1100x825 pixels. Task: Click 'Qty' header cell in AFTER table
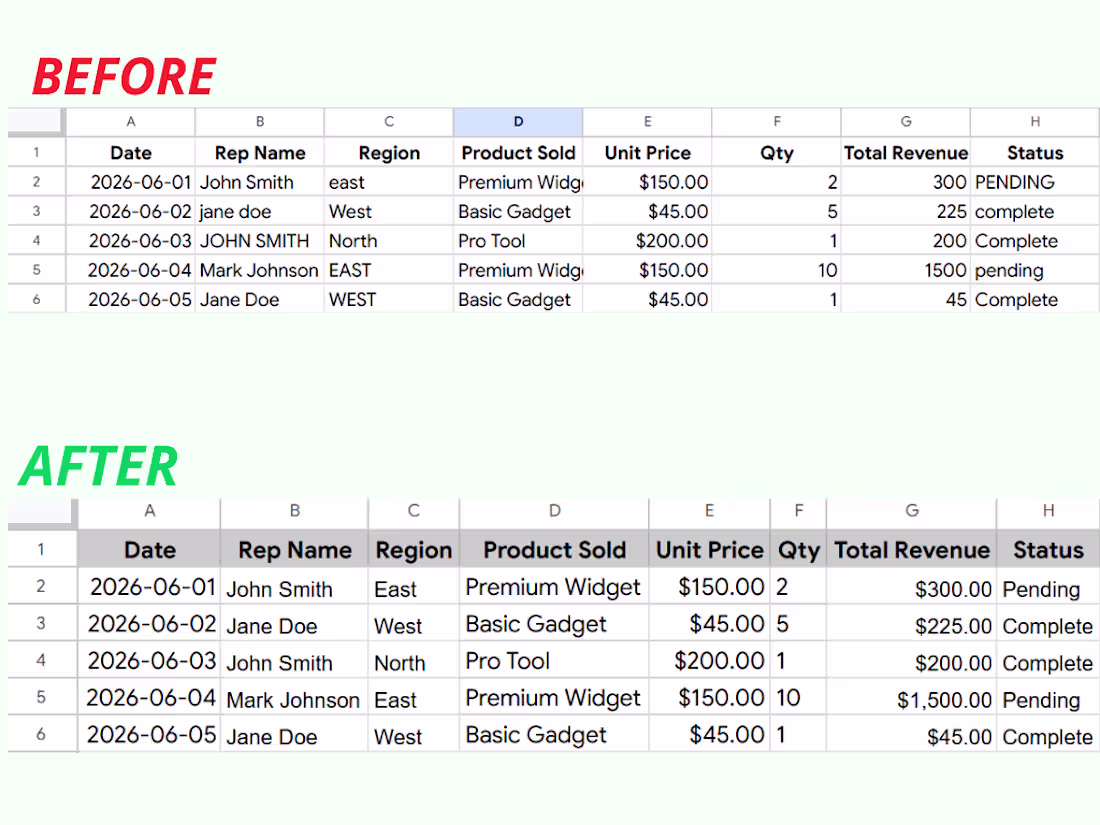[798, 549]
